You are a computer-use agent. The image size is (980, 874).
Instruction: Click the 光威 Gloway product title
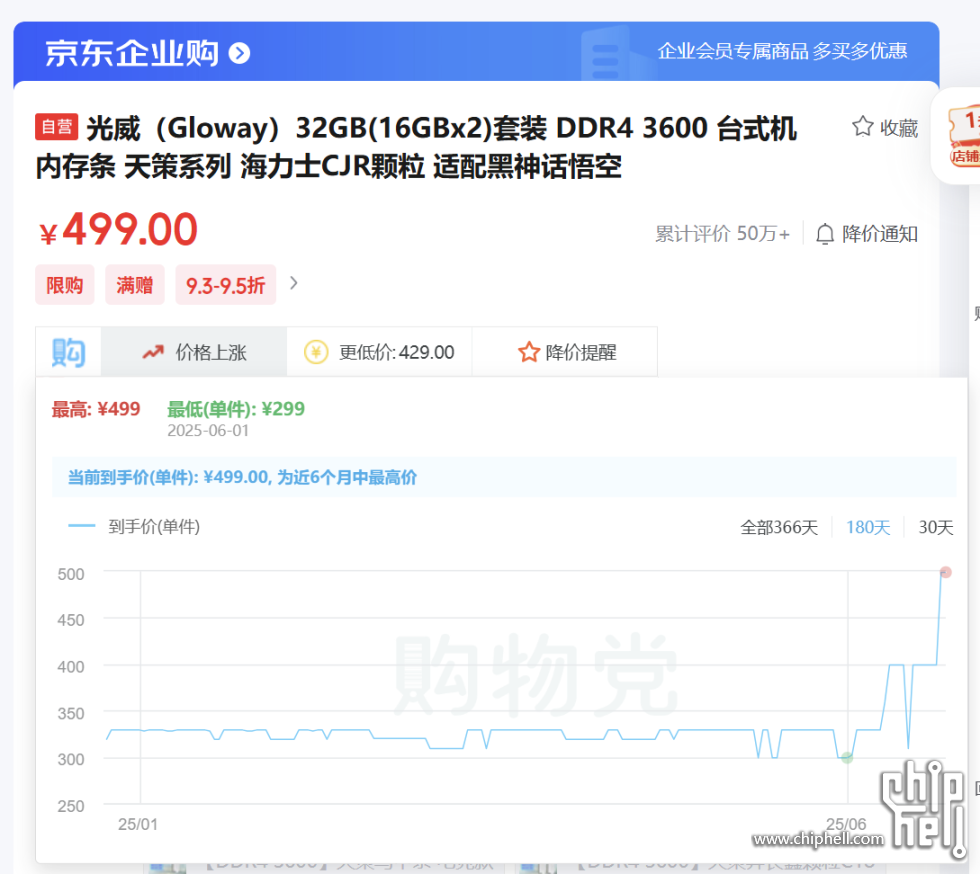[416, 148]
